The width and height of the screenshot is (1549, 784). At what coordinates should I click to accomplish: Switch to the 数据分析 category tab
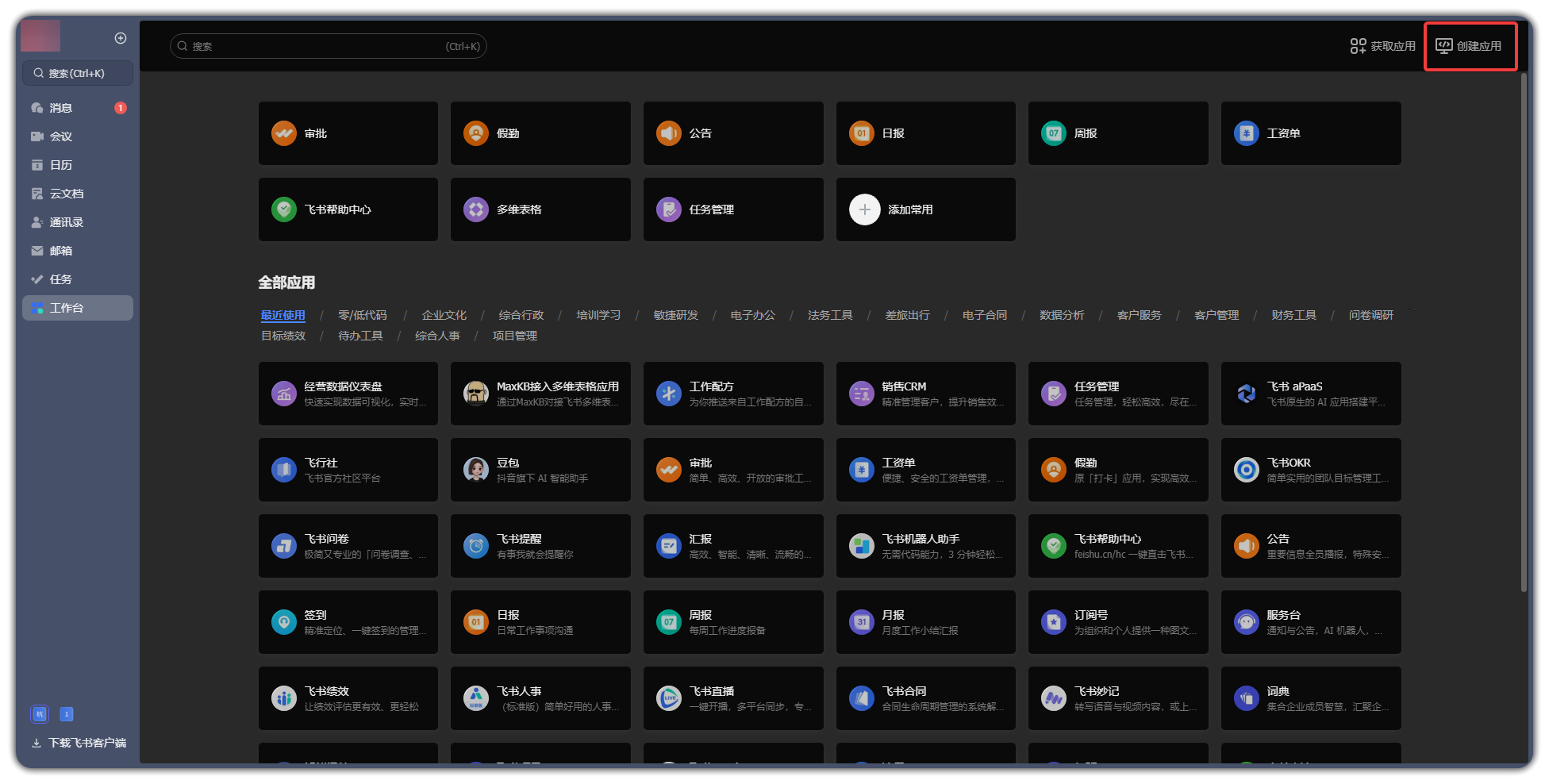[x=1061, y=315]
